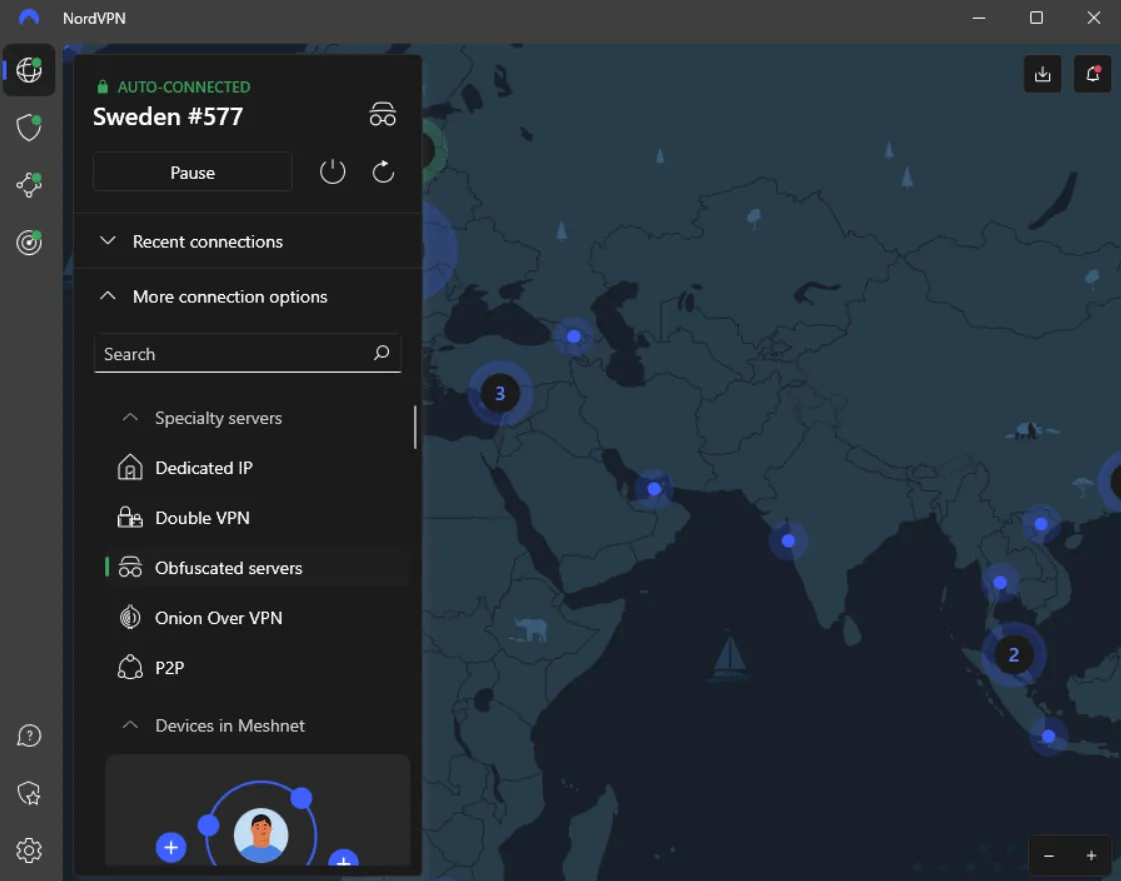The width and height of the screenshot is (1121, 881).
Task: Select Onion Over VPN option
Action: click(x=218, y=618)
